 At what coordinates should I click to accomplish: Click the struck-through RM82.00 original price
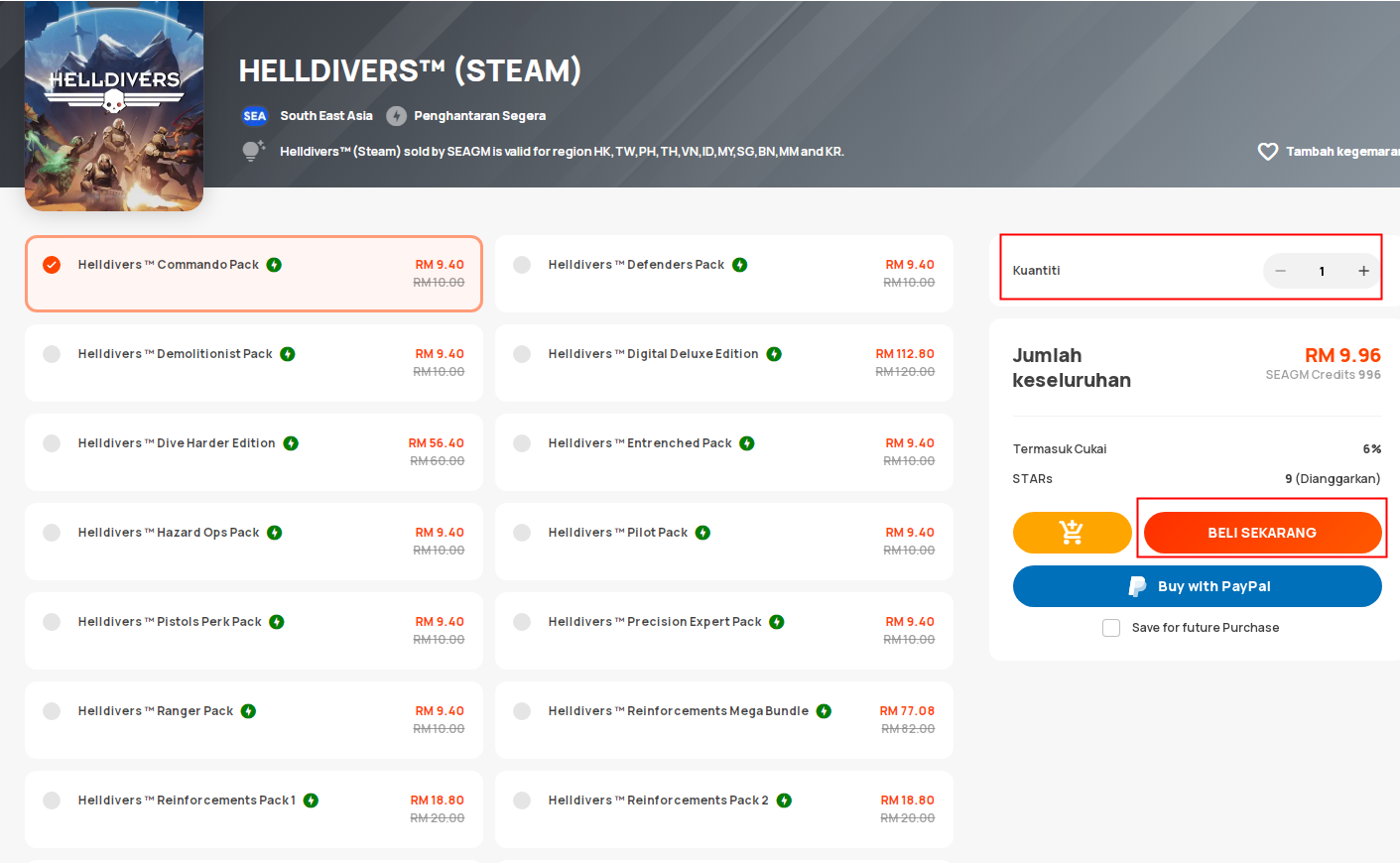(908, 729)
